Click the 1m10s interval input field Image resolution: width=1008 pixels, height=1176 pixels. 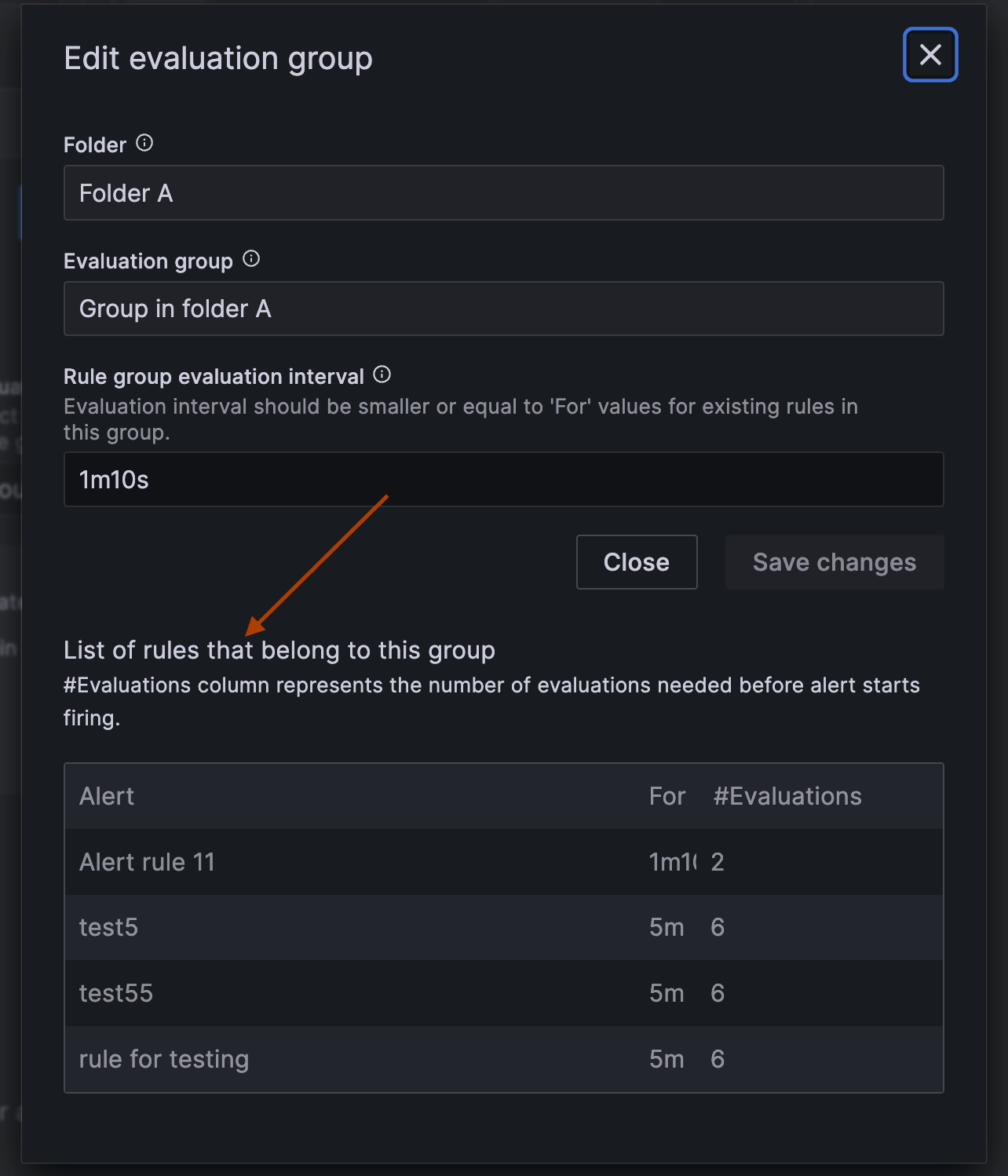[504, 480]
